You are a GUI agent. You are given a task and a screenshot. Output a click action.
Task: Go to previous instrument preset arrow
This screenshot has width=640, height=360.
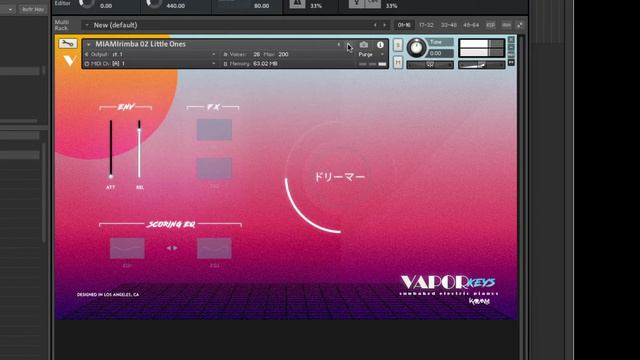tap(338, 44)
